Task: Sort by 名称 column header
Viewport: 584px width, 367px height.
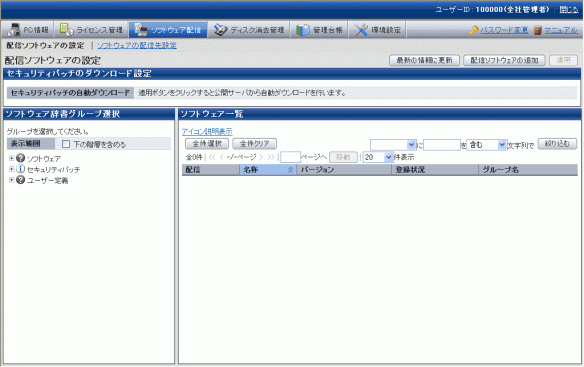Action: (x=268, y=170)
